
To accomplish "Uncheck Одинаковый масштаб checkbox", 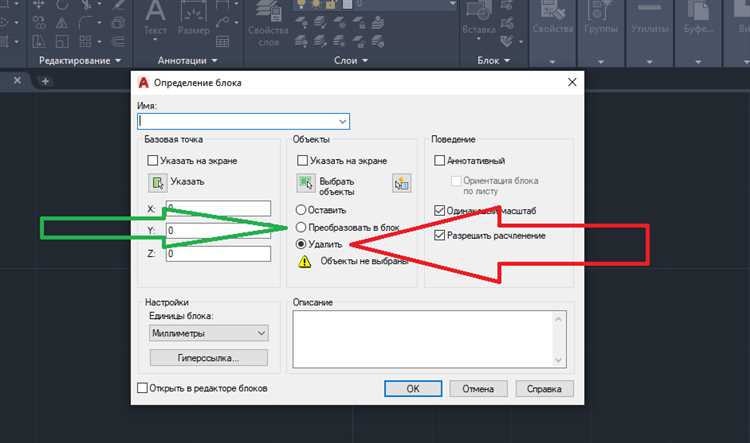I will (x=439, y=210).
